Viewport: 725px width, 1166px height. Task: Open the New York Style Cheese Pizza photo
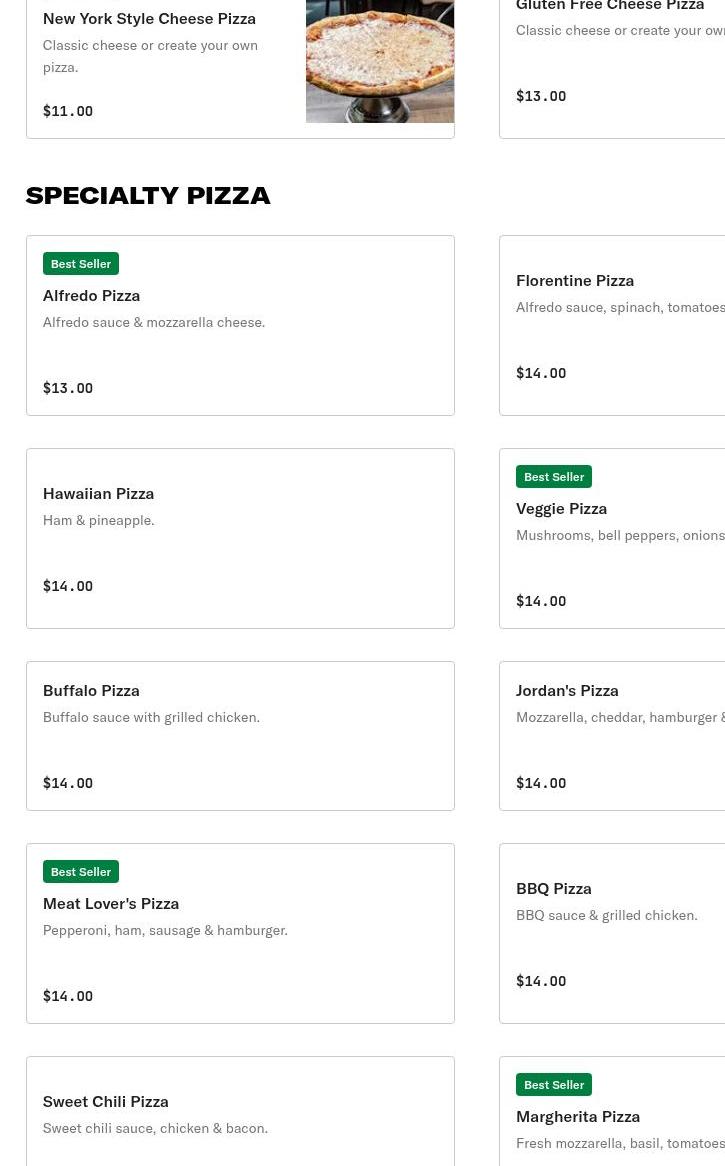click(x=379, y=62)
